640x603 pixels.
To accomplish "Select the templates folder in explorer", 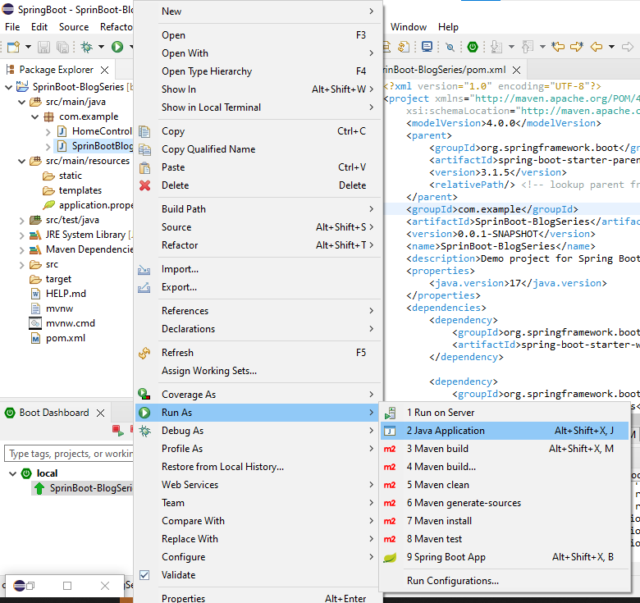I will tap(80, 191).
